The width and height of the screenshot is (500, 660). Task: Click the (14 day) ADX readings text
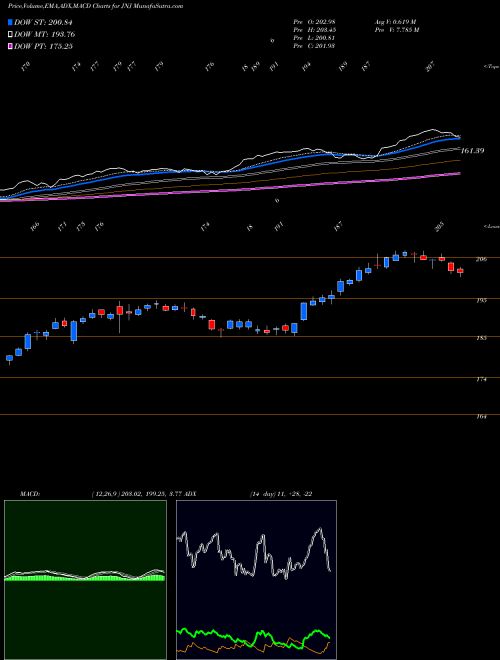pos(281,494)
